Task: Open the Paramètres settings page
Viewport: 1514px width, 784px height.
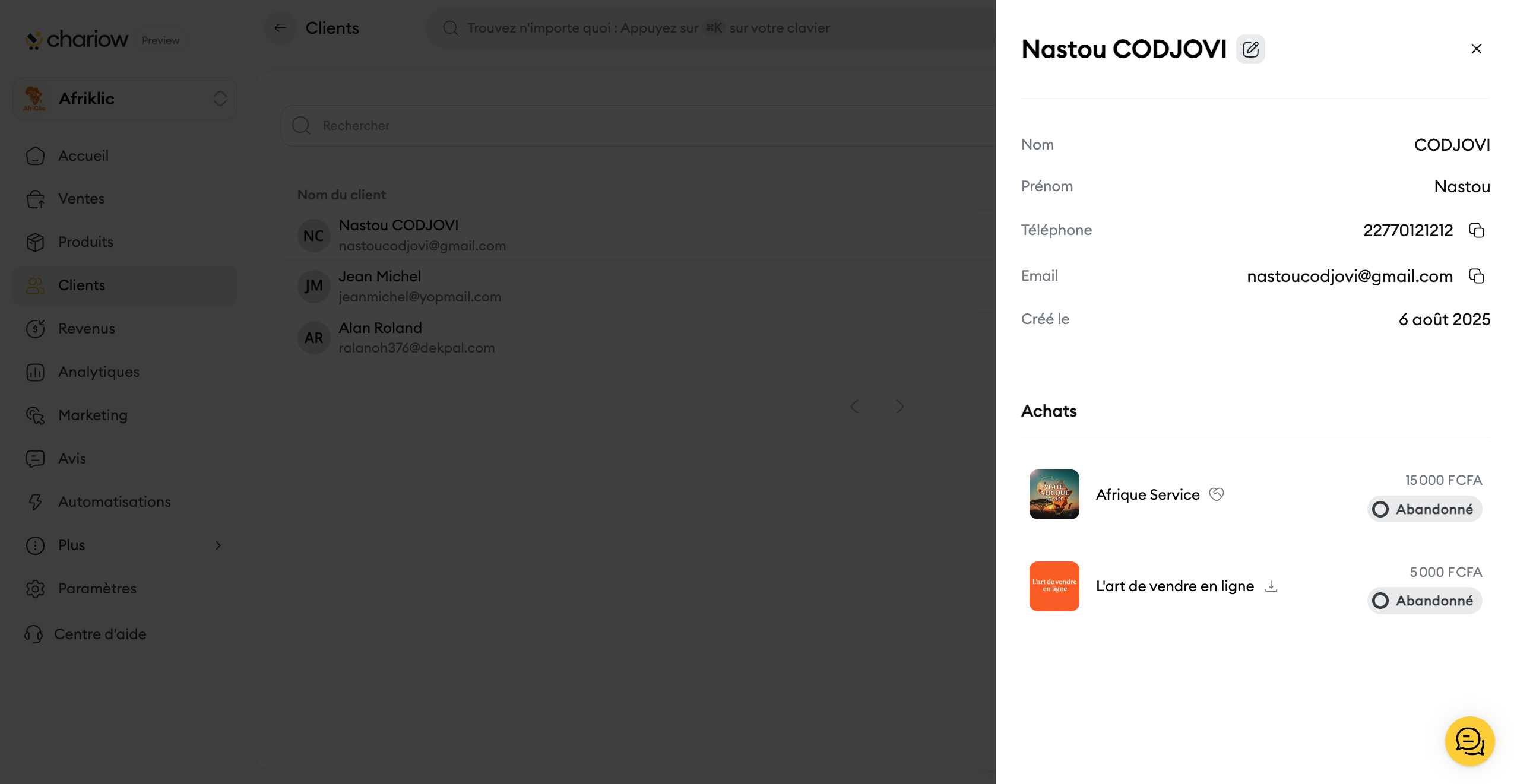Action: click(x=97, y=589)
